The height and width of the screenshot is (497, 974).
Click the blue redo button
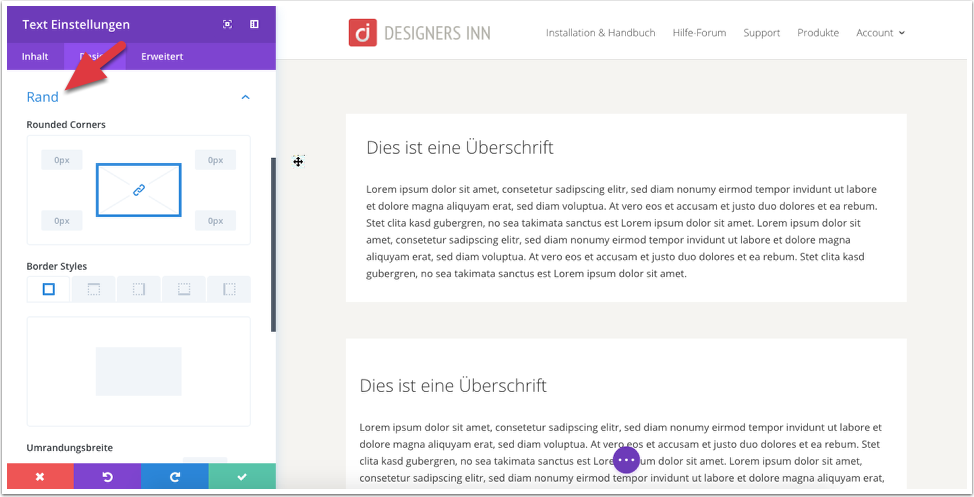tap(175, 476)
